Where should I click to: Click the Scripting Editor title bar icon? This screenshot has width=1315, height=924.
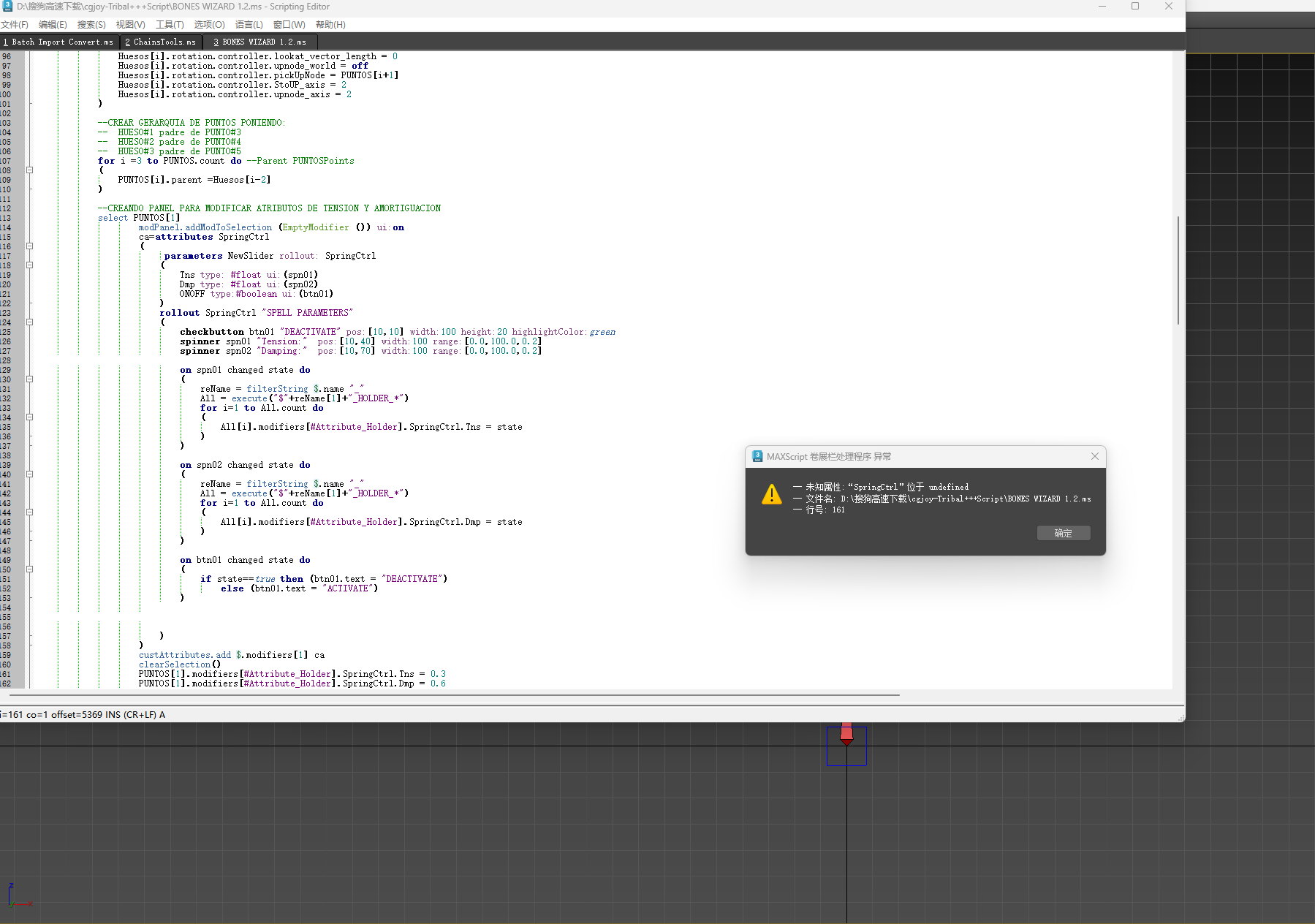pos(7,7)
